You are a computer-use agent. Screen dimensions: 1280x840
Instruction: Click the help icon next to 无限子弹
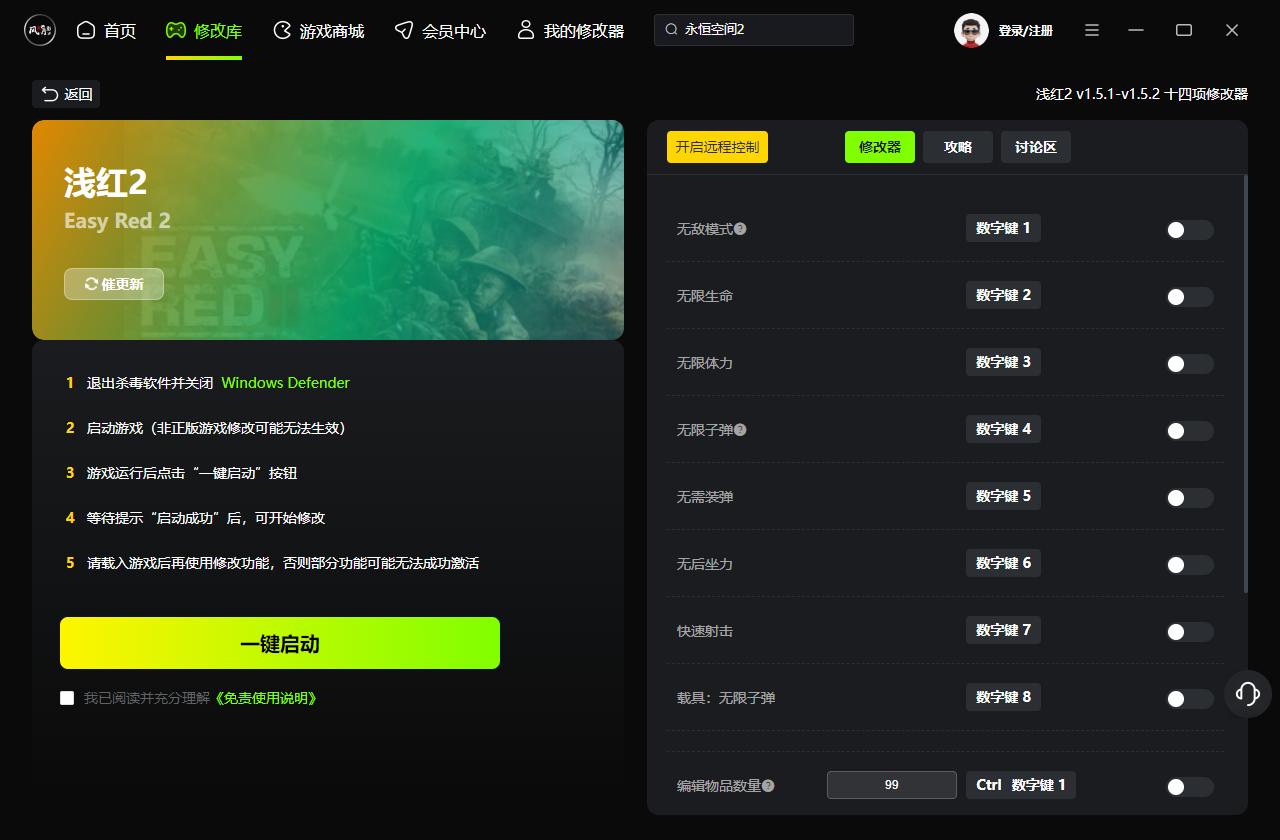[740, 430]
